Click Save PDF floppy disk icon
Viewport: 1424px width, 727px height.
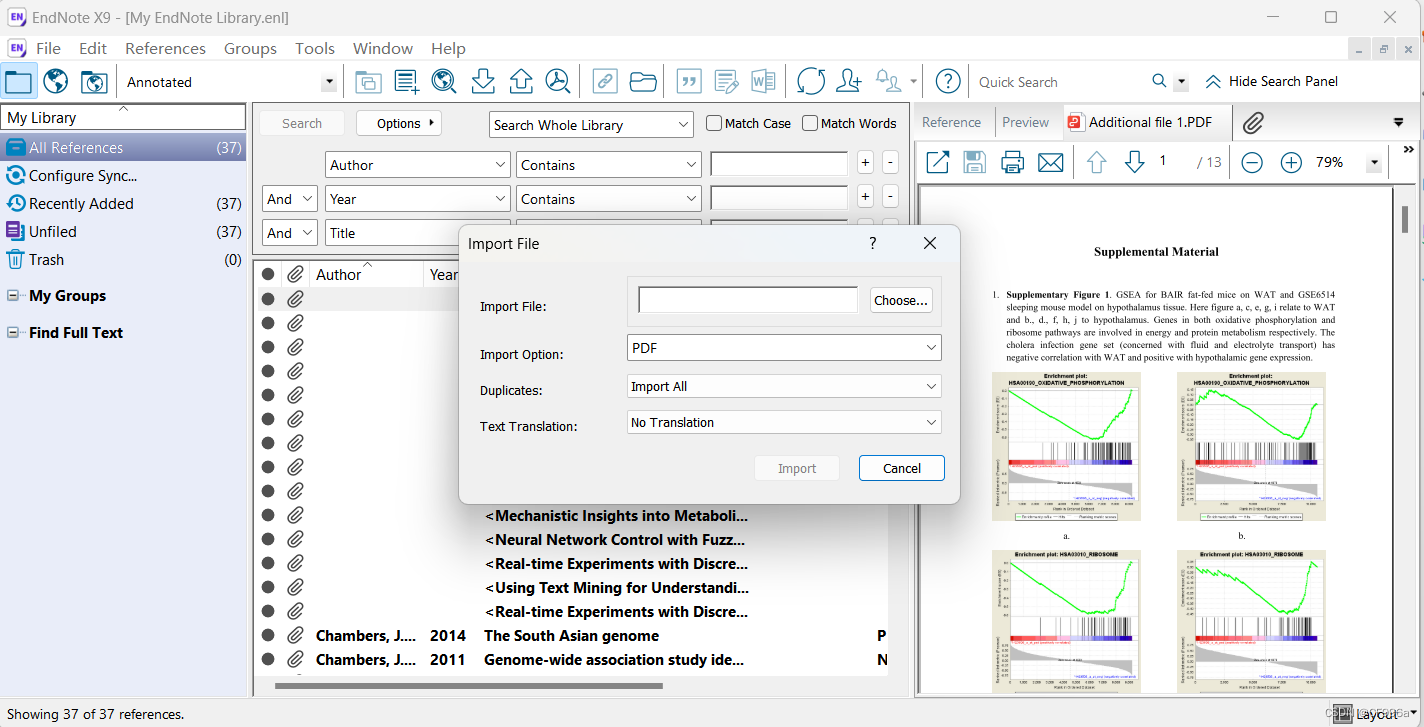pyautogui.click(x=975, y=162)
